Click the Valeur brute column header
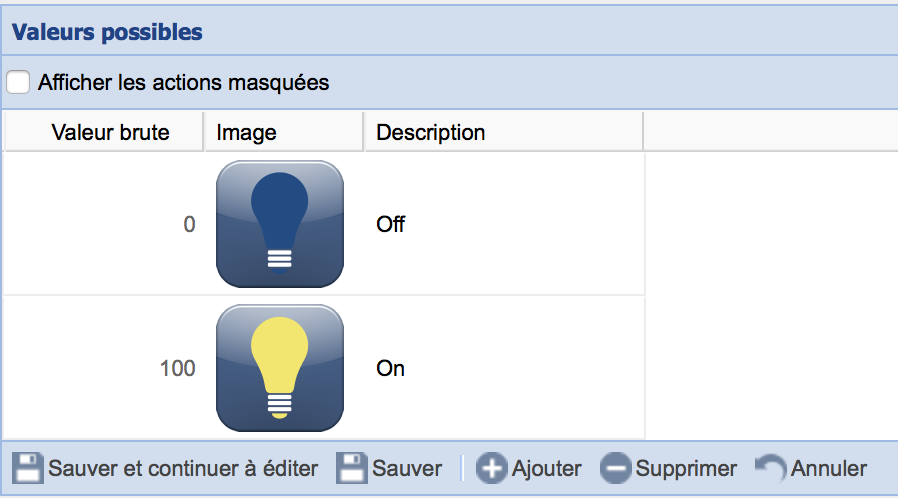The width and height of the screenshot is (898, 498). click(x=110, y=132)
